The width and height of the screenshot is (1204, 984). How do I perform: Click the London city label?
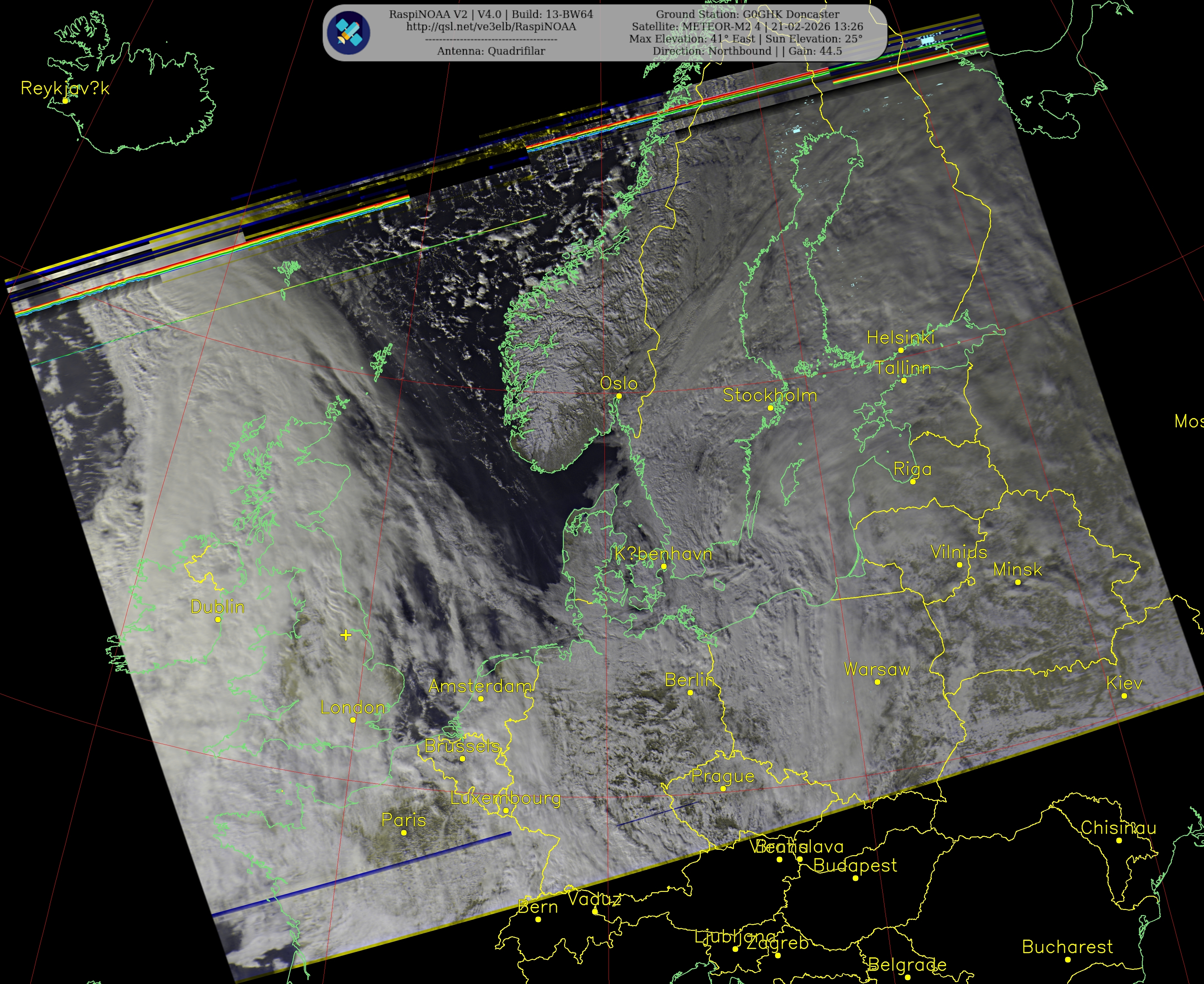pos(352,707)
